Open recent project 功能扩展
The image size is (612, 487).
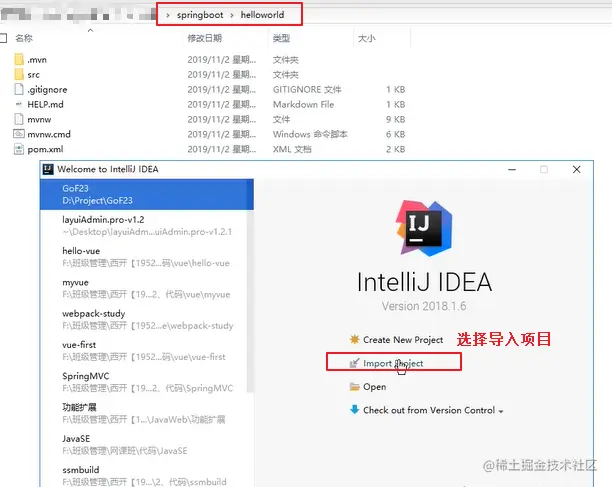[x=144, y=413]
